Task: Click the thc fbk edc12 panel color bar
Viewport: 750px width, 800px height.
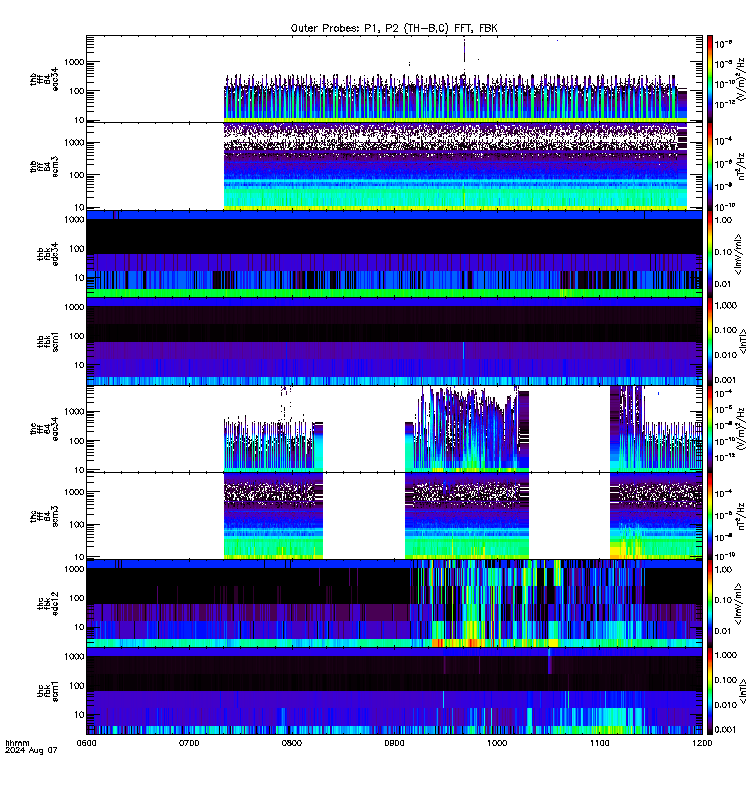Action: pos(710,604)
